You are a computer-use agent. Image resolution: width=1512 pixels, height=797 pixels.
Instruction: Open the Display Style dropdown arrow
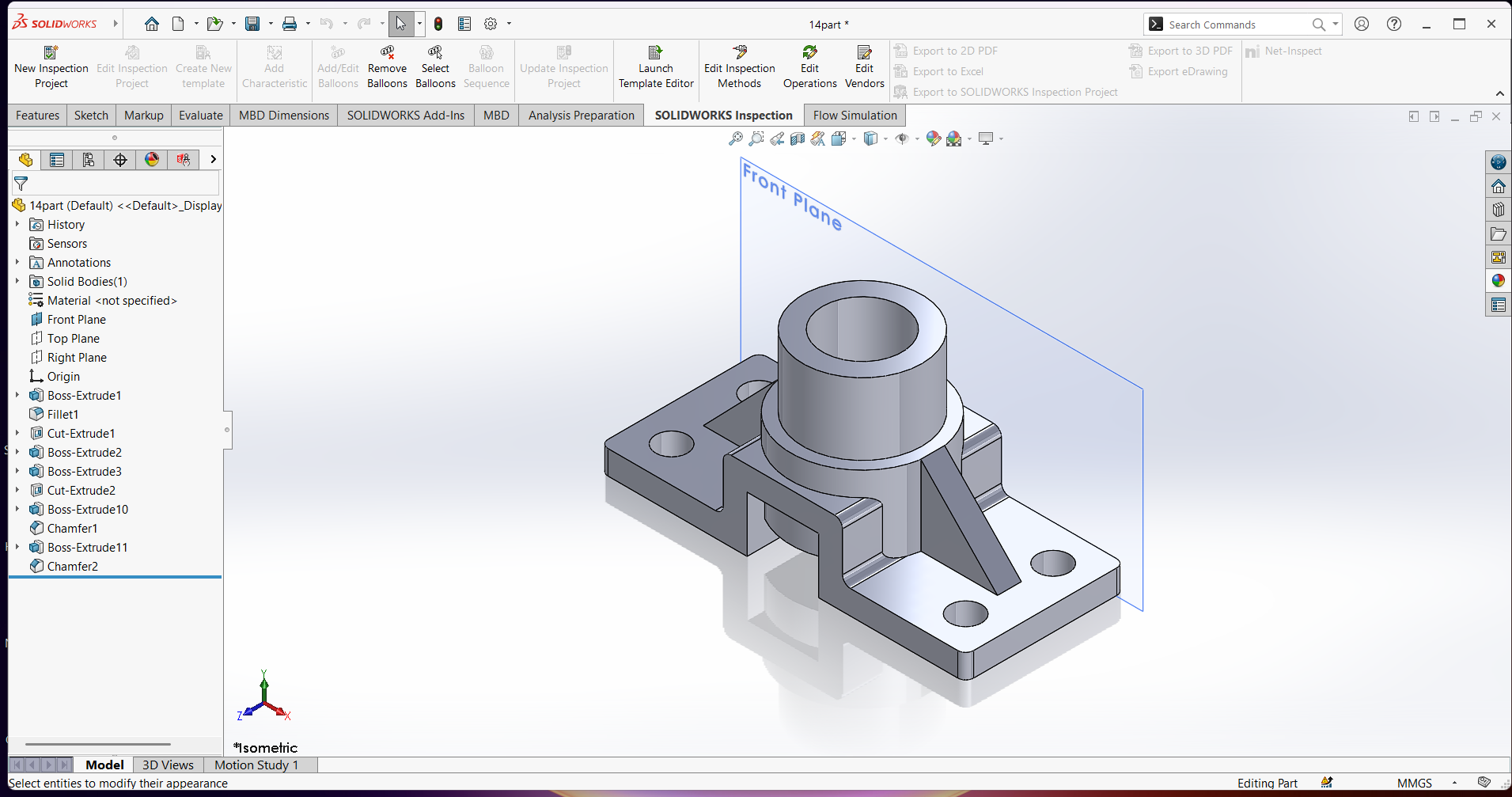click(x=885, y=139)
